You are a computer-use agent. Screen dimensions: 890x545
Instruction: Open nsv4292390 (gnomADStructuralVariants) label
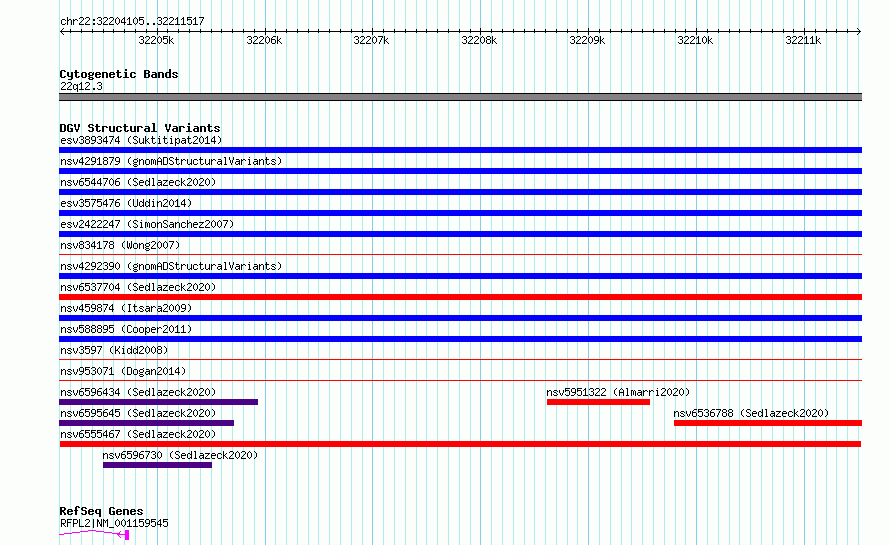pos(171,266)
